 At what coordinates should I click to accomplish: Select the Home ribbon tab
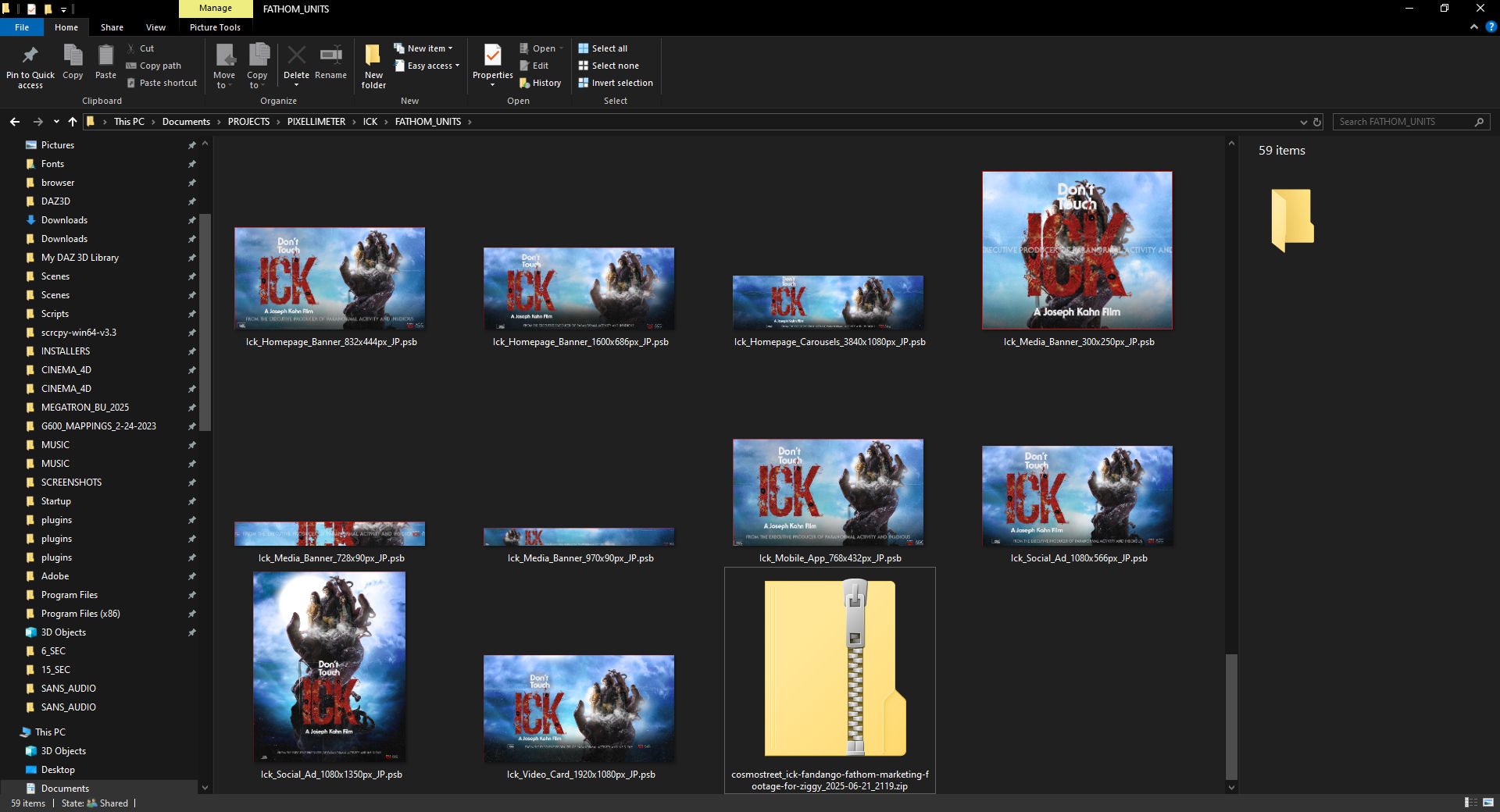[x=66, y=27]
